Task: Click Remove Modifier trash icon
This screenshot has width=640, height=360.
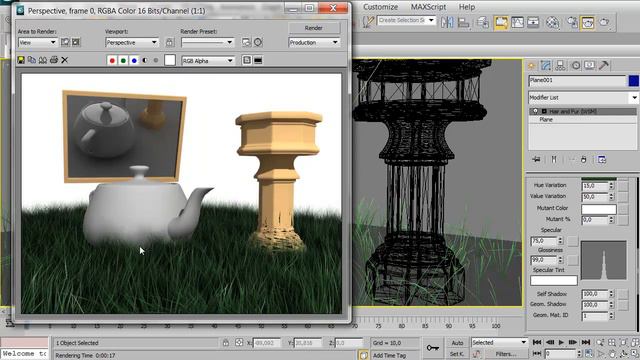Action: tap(584, 160)
